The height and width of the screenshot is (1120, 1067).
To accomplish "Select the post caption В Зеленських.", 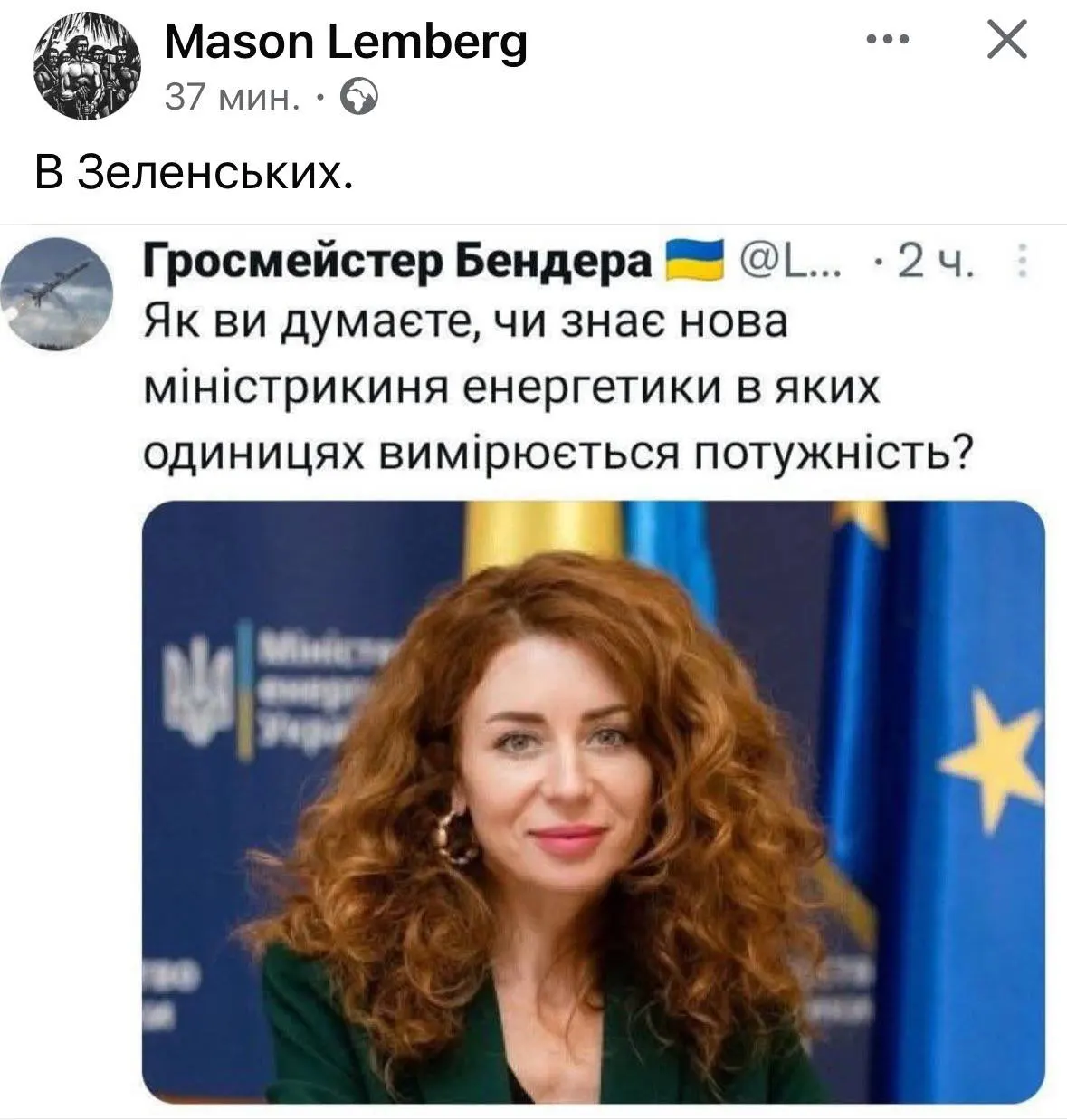I will click(x=193, y=172).
